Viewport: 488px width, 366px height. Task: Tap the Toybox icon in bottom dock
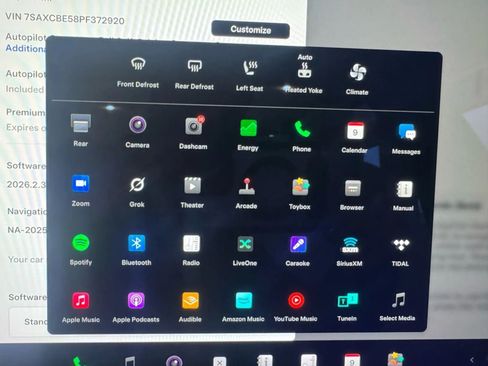coord(396,359)
